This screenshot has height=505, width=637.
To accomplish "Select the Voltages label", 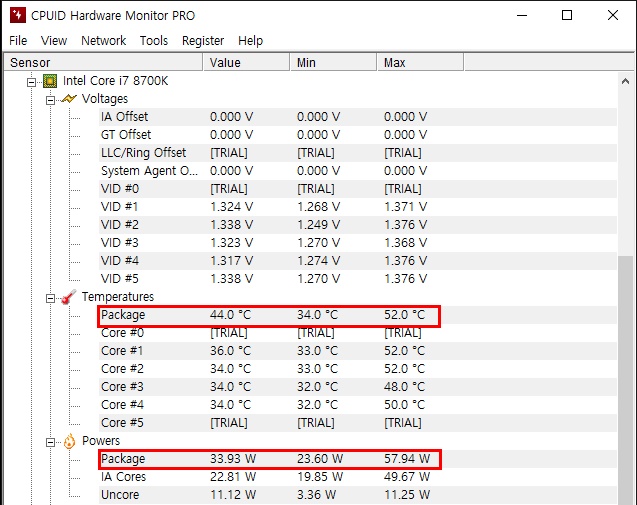I will [x=105, y=99].
